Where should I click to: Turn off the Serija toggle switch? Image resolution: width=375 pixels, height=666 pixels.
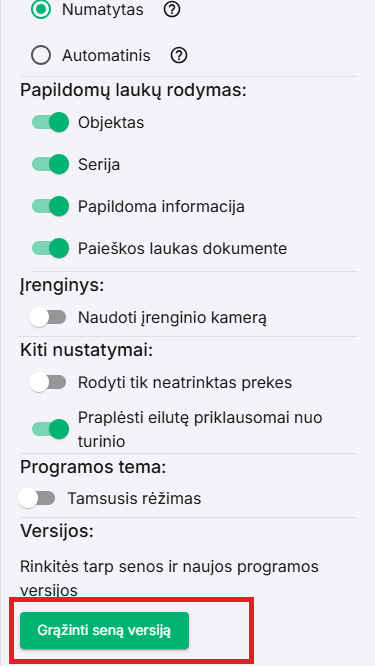tap(51, 164)
